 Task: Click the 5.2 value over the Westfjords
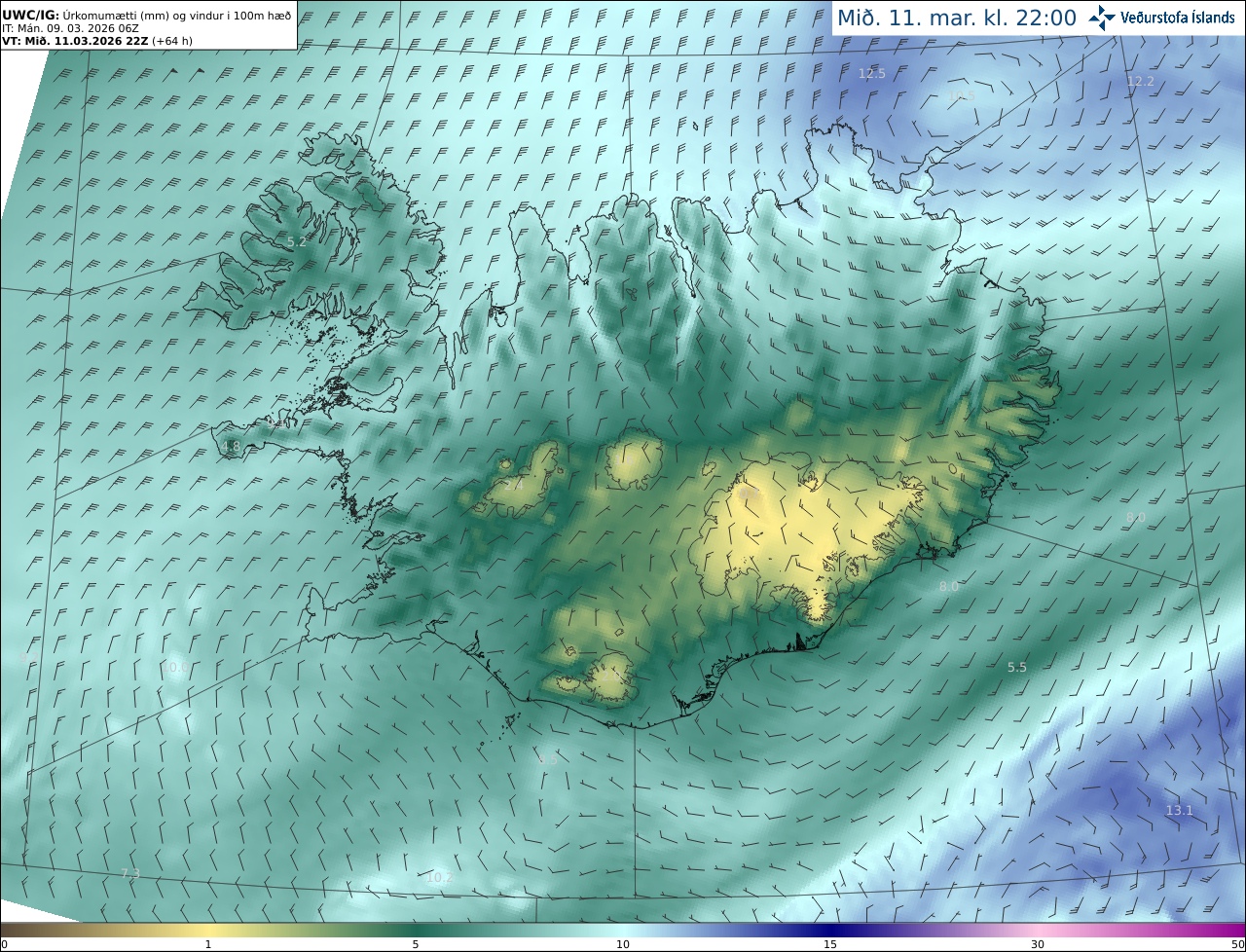(x=297, y=242)
